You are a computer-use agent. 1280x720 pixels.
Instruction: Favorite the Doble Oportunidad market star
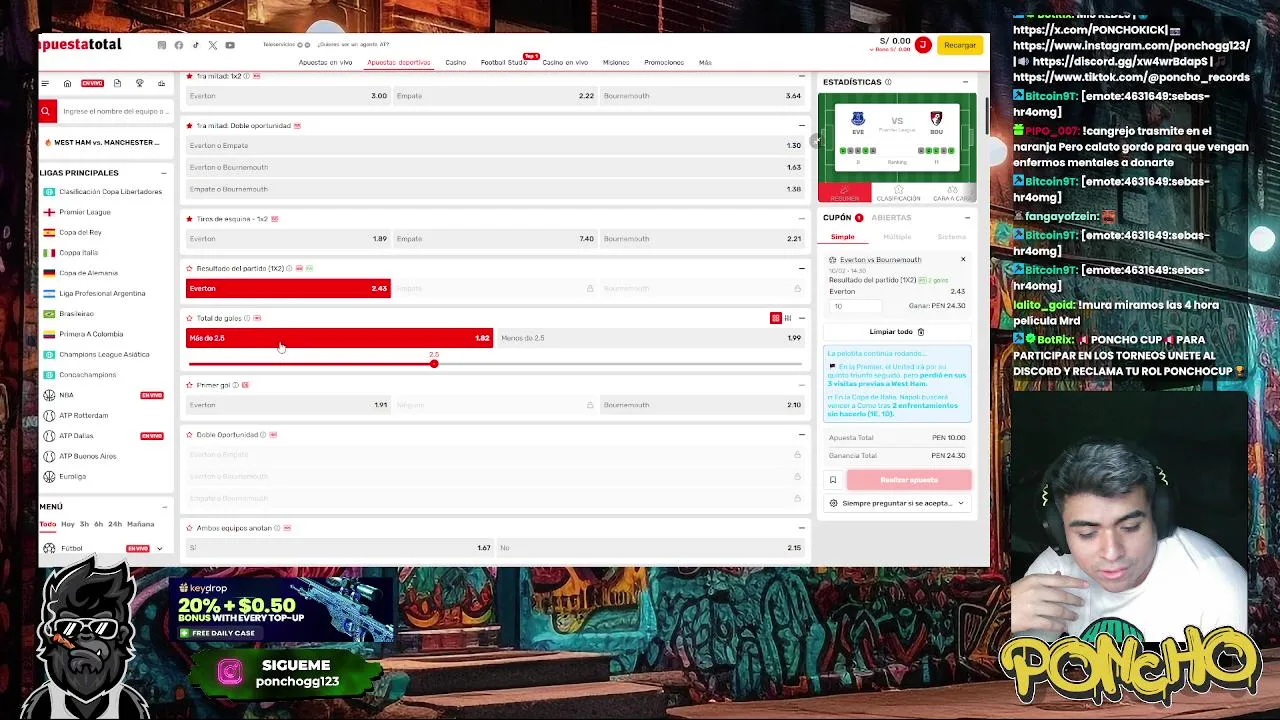pyautogui.click(x=189, y=435)
